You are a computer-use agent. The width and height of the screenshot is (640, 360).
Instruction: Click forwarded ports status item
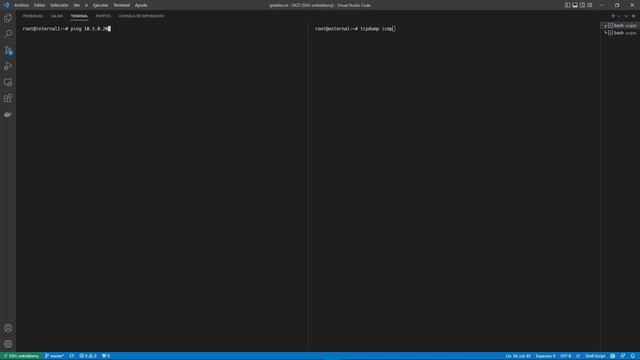click(106, 356)
